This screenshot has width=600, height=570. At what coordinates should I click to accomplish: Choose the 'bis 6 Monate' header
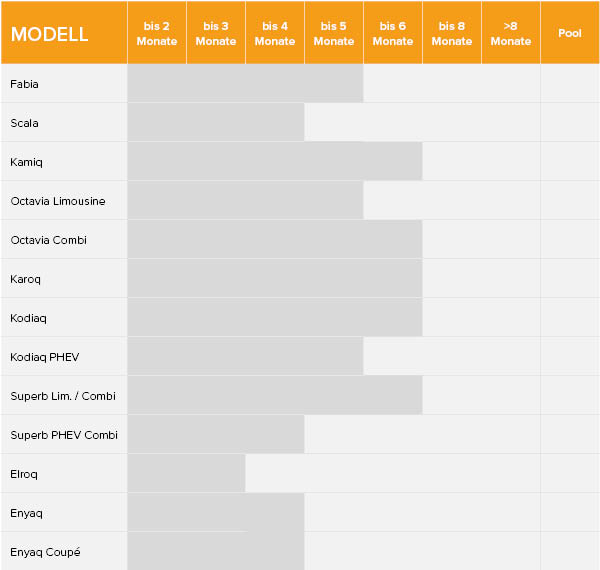393,33
